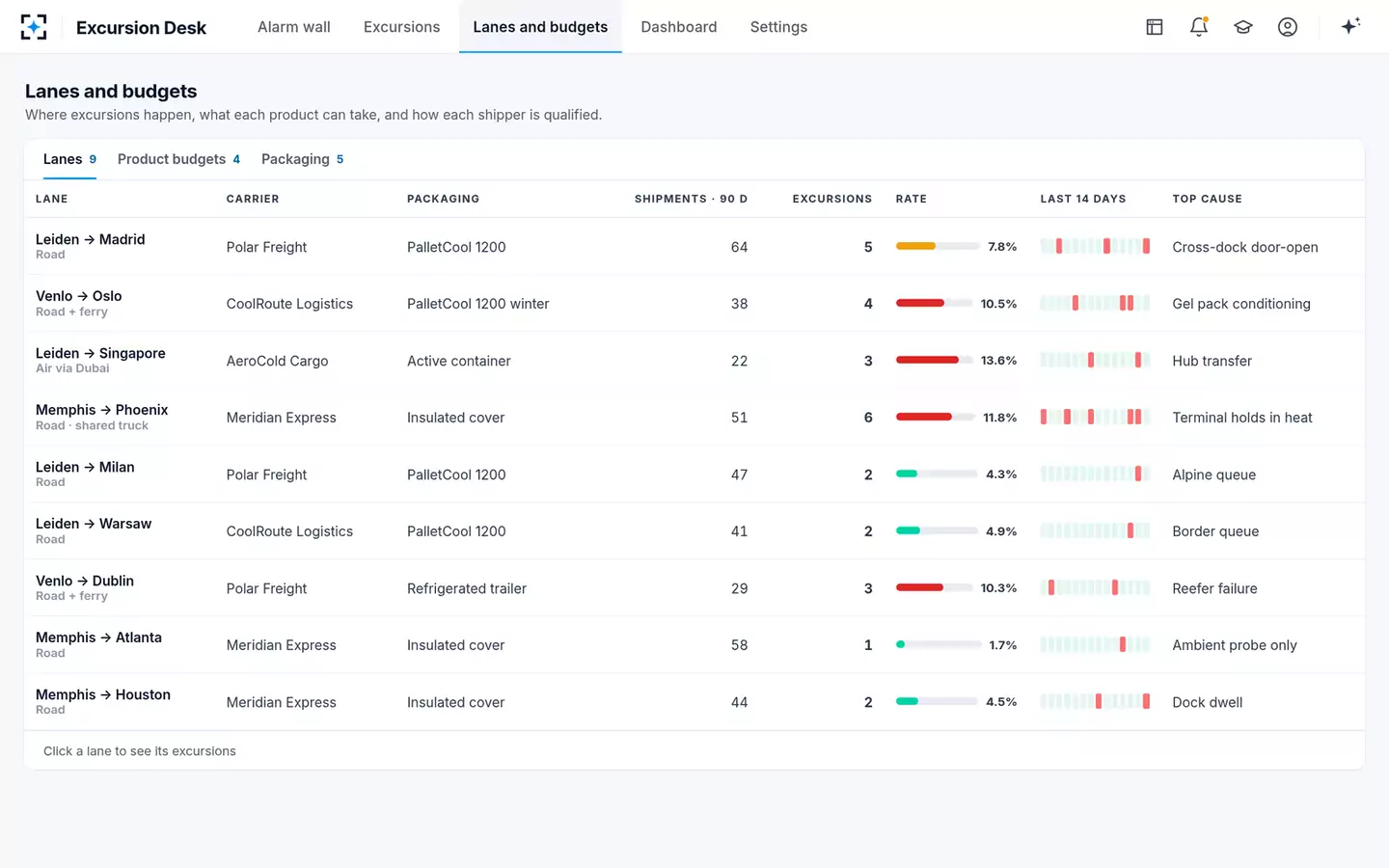Open the layout panel icon in header

click(1155, 27)
